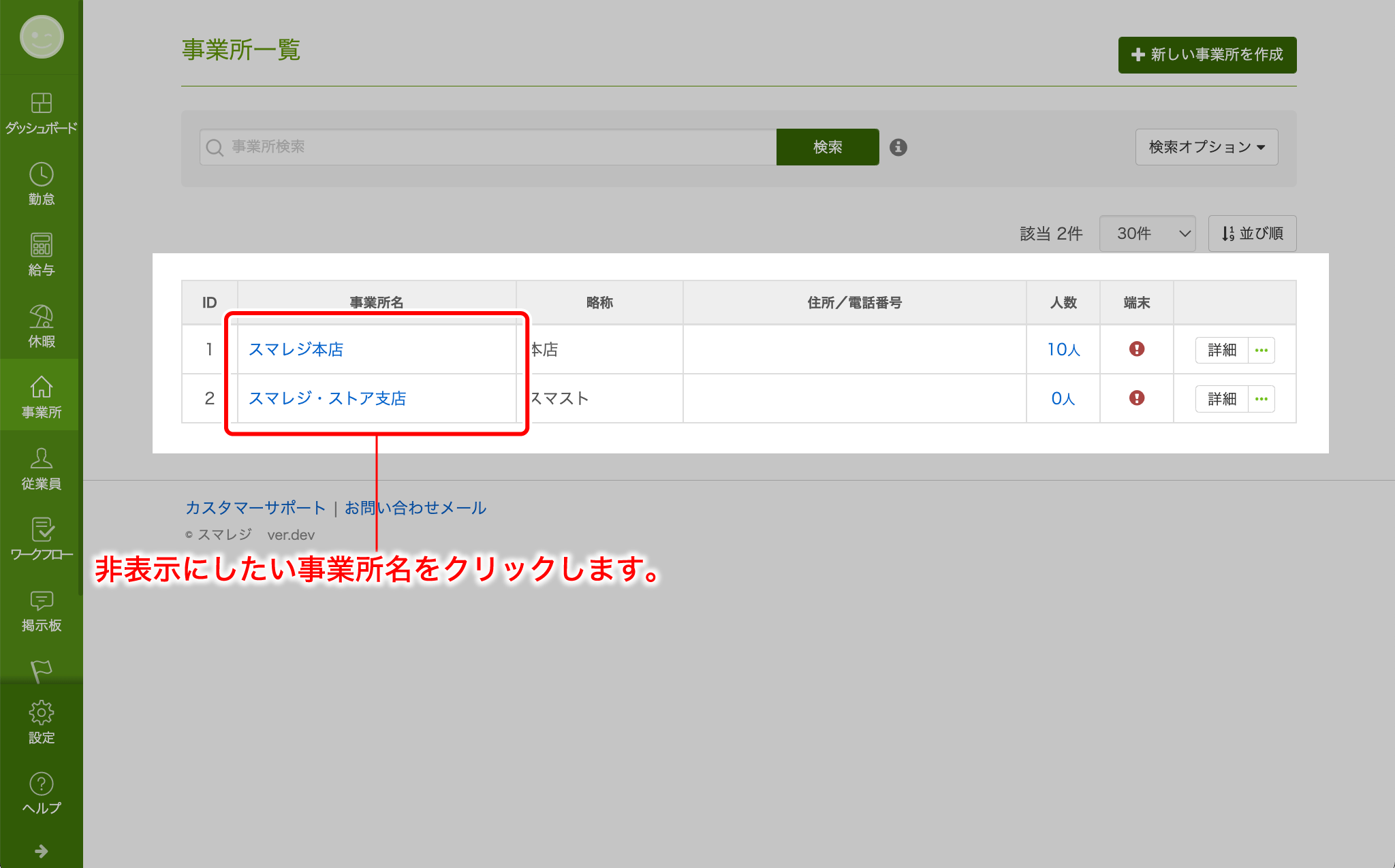
Task: Click the 10人 headcount link
Action: click(1063, 349)
